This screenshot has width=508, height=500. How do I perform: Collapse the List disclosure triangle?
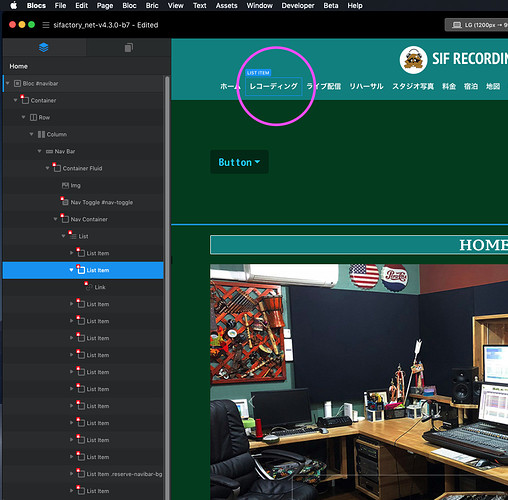(x=63, y=236)
